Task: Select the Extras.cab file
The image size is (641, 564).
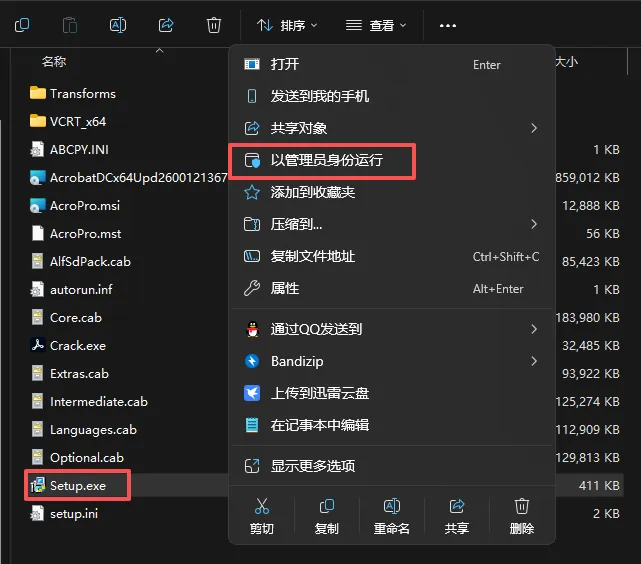Action: (x=69, y=374)
